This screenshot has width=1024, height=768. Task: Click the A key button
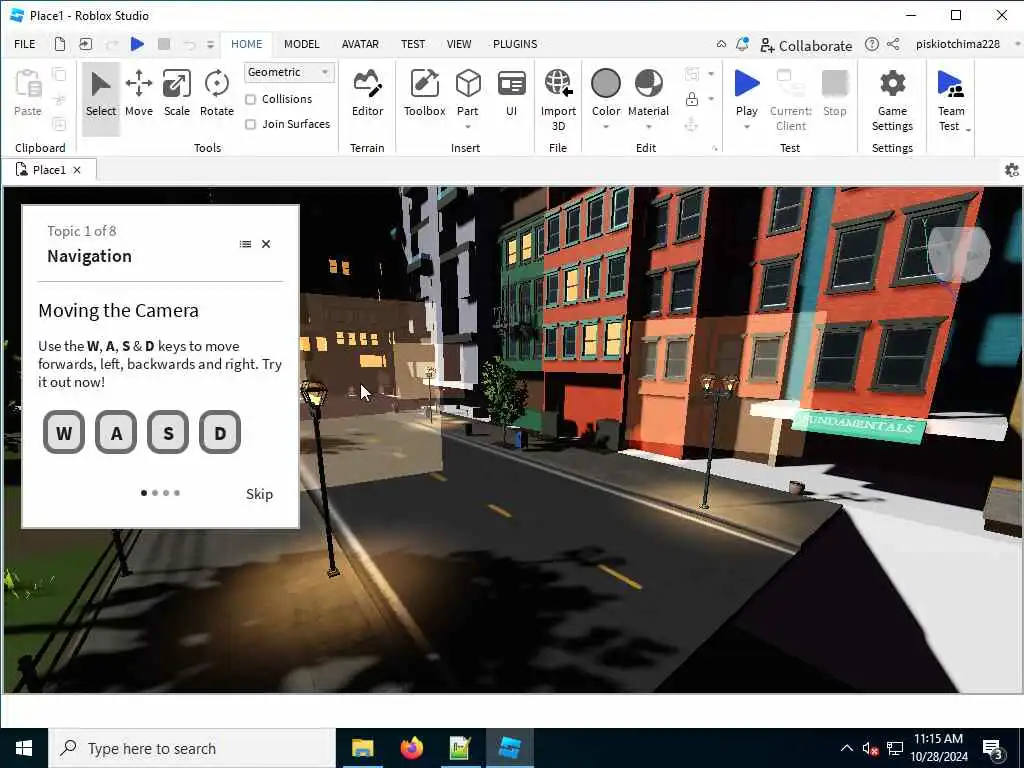tap(116, 432)
